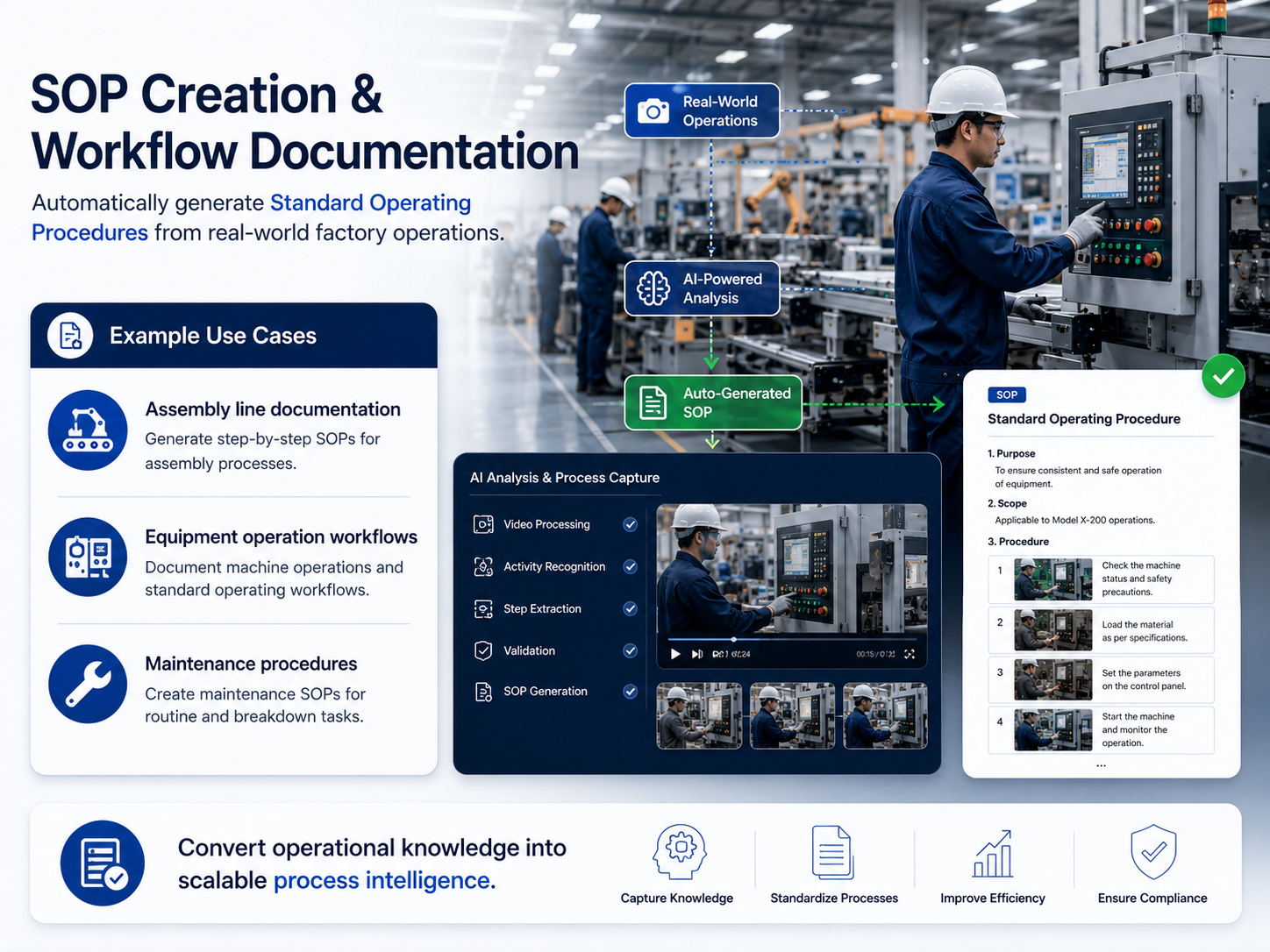
Task: Click the video progress bar
Action: (x=791, y=639)
